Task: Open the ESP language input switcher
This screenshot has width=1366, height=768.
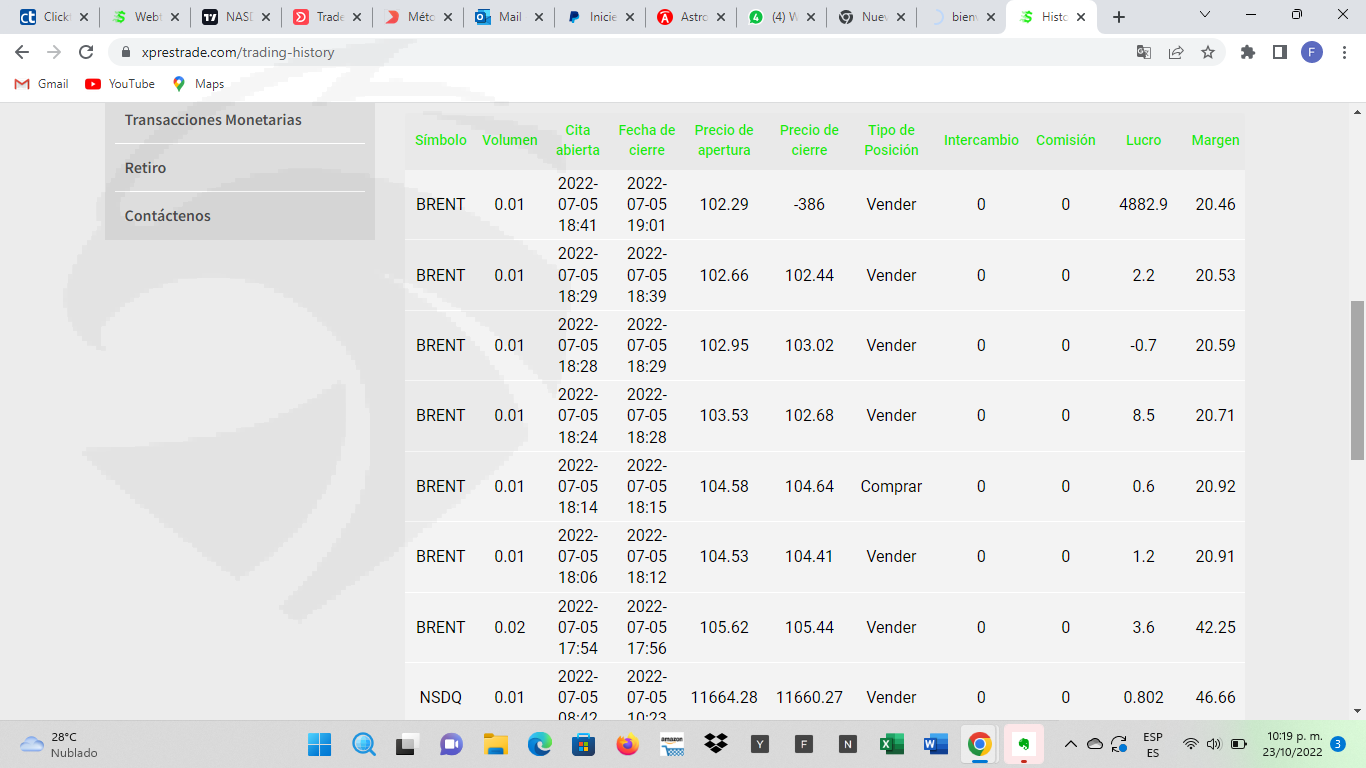Action: click(x=1153, y=744)
